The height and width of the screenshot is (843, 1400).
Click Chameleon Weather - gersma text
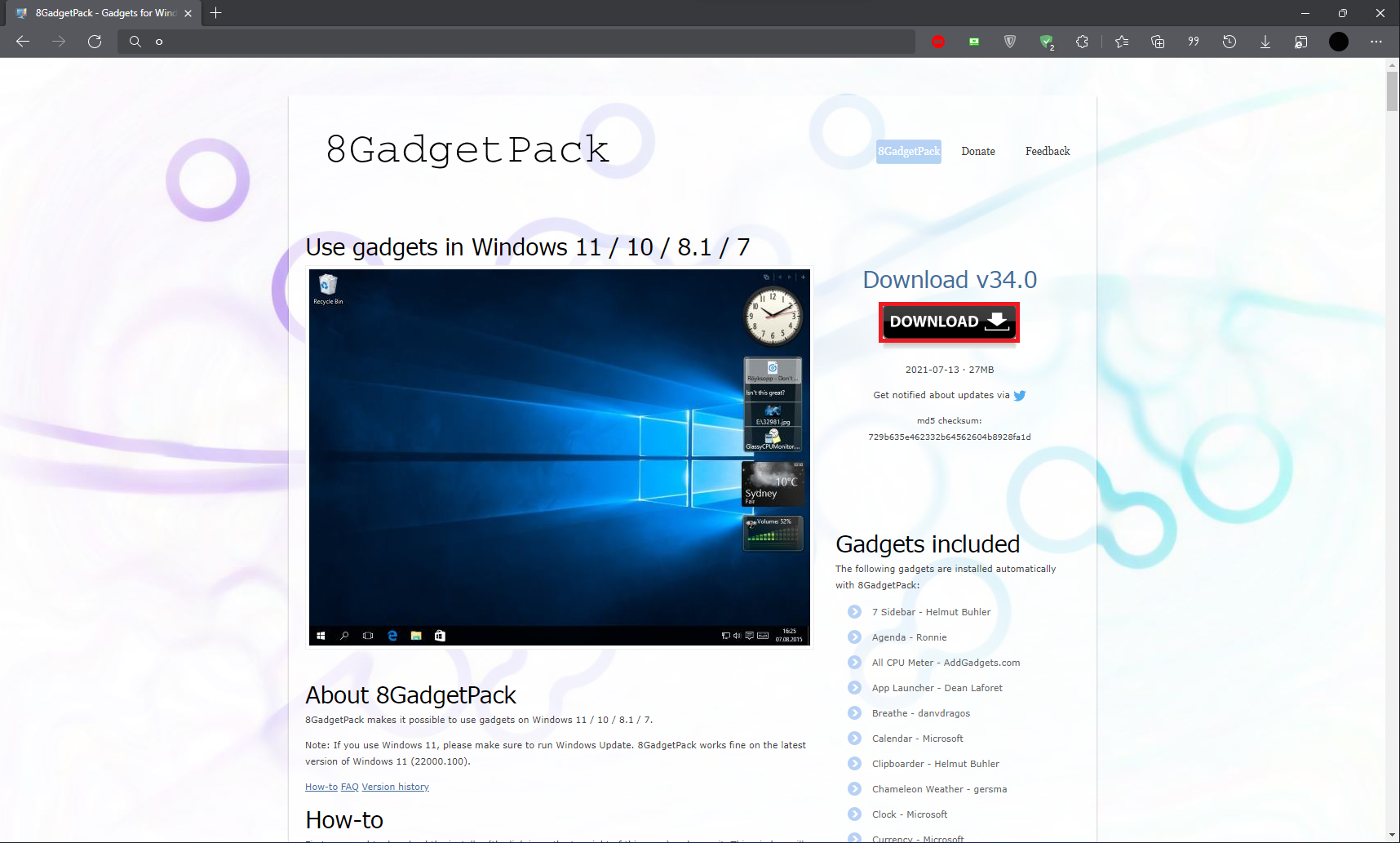(x=939, y=789)
